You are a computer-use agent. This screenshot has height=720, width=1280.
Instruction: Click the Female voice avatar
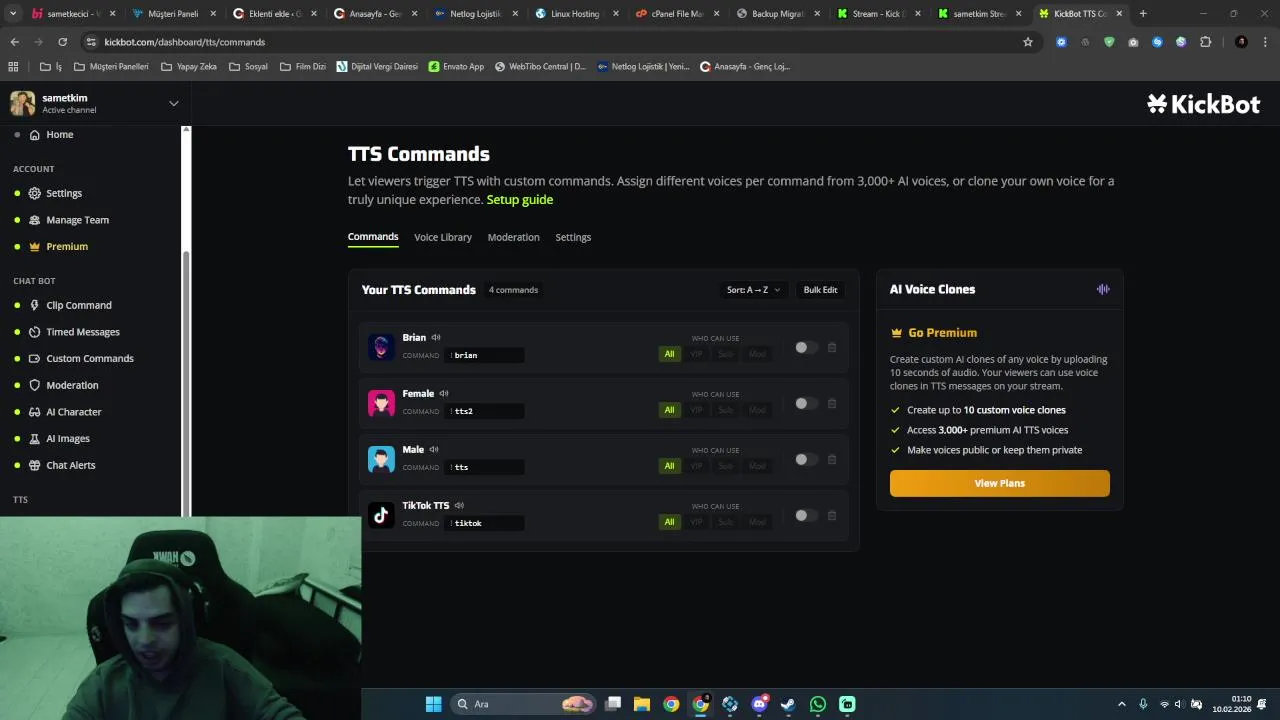(x=381, y=403)
